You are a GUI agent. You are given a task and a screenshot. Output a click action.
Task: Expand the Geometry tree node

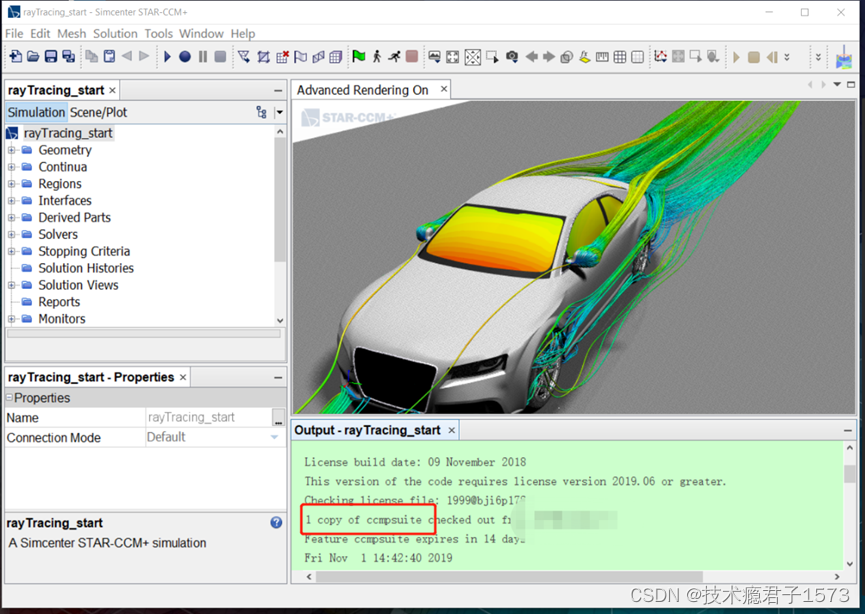pyautogui.click(x=12, y=150)
